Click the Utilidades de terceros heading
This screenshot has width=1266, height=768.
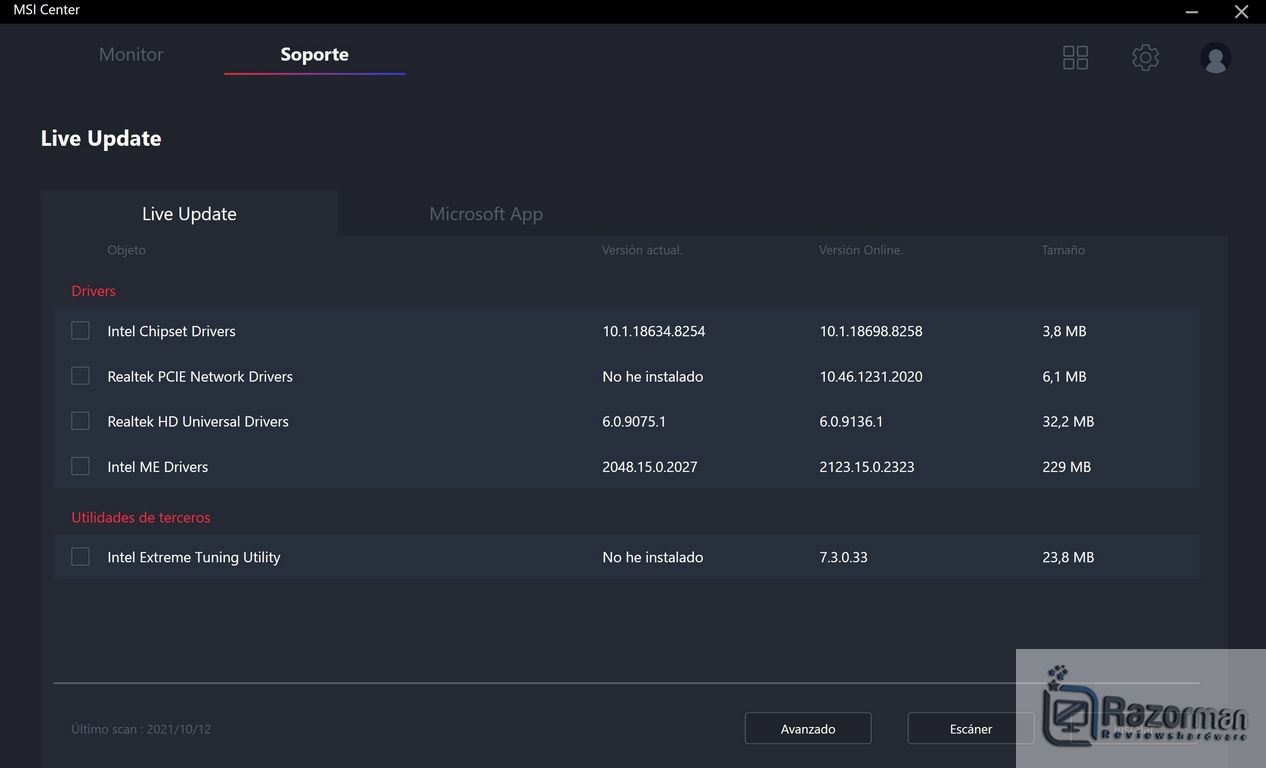[141, 518]
